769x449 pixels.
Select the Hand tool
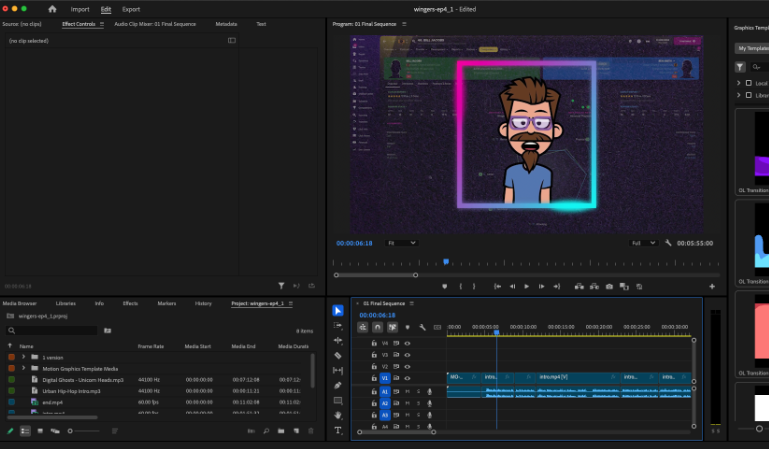pos(338,415)
